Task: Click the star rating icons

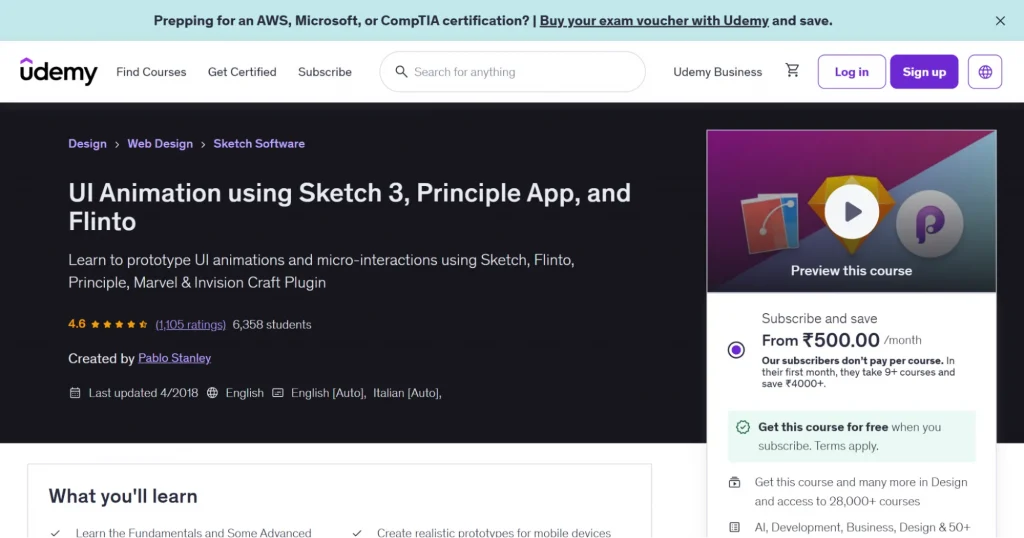Action: pos(119,324)
